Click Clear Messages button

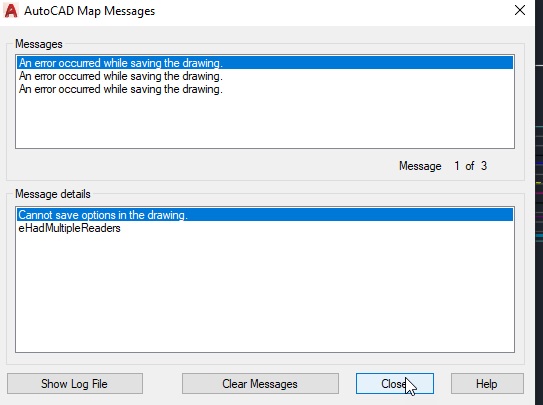(x=260, y=384)
